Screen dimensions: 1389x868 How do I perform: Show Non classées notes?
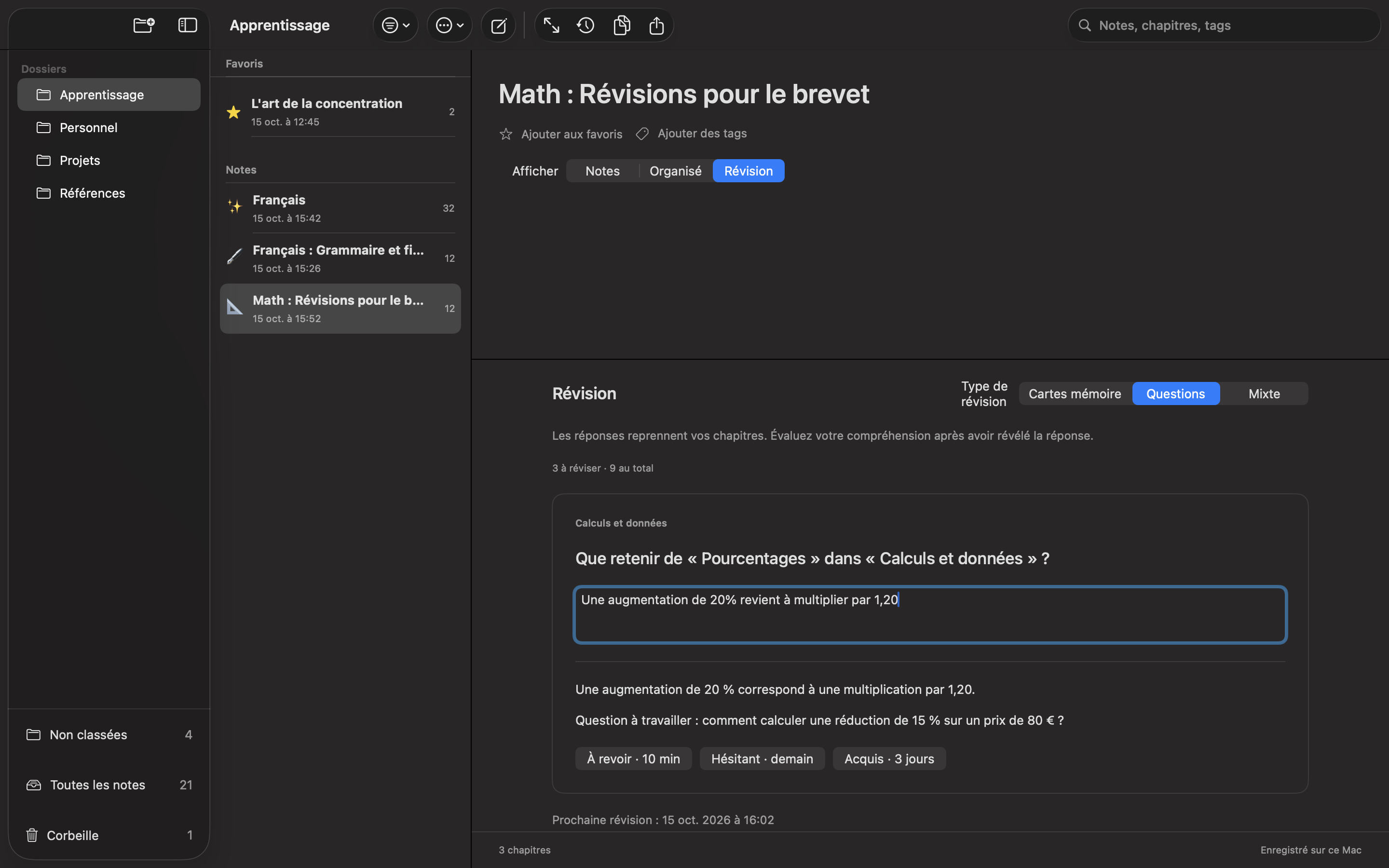click(109, 735)
